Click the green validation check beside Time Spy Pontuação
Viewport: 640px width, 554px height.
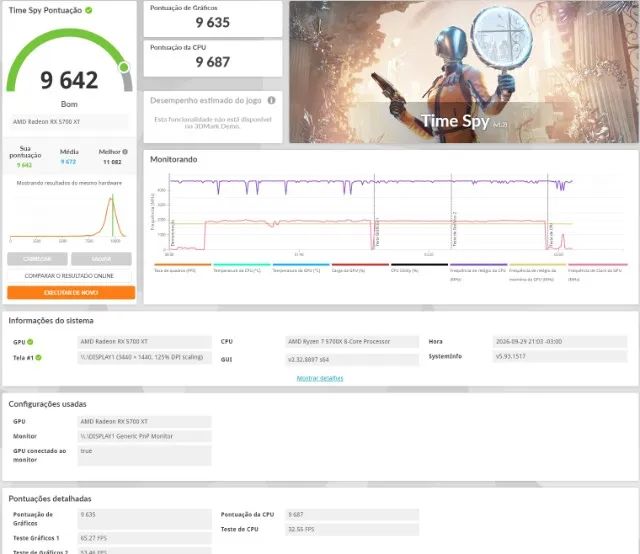click(89, 10)
